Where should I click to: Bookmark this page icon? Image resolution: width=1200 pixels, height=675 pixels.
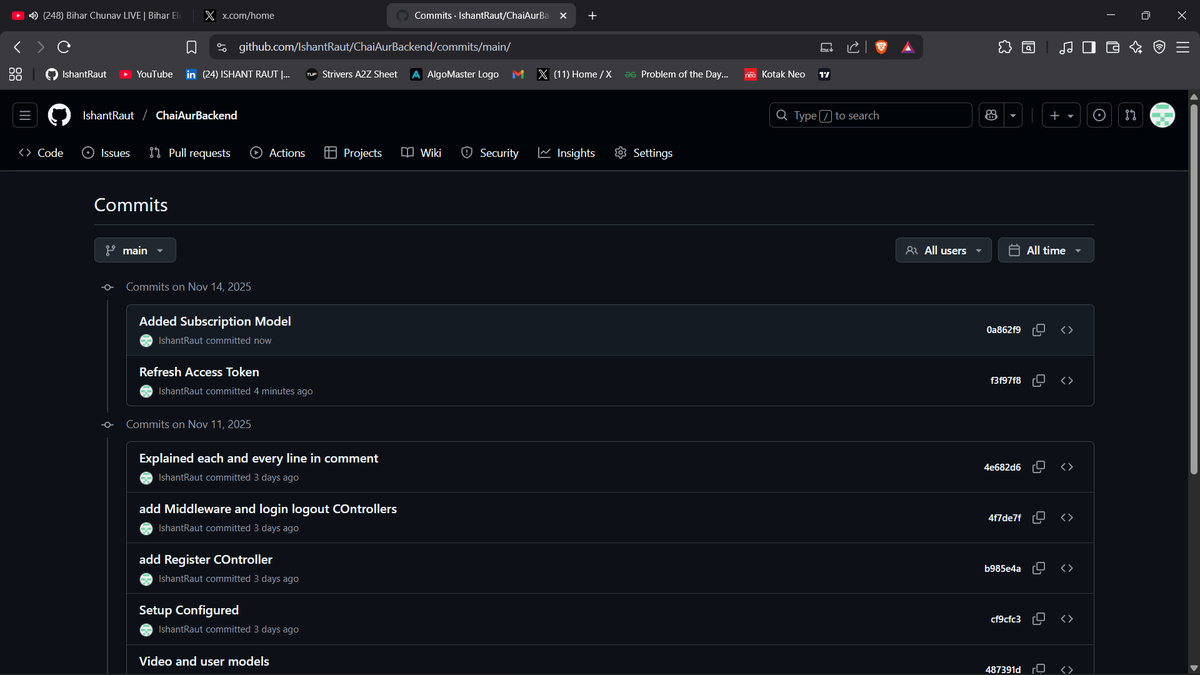[191, 47]
